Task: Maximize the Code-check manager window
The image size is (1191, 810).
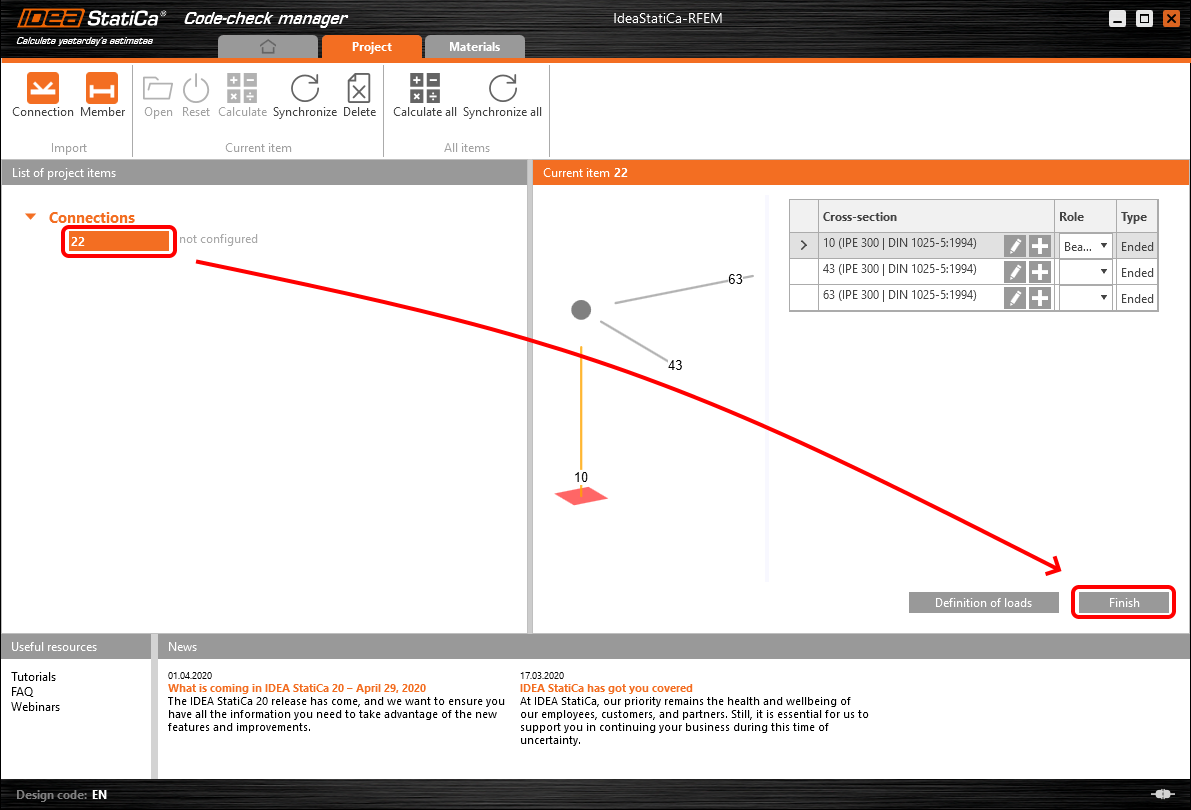Action: point(1144,19)
